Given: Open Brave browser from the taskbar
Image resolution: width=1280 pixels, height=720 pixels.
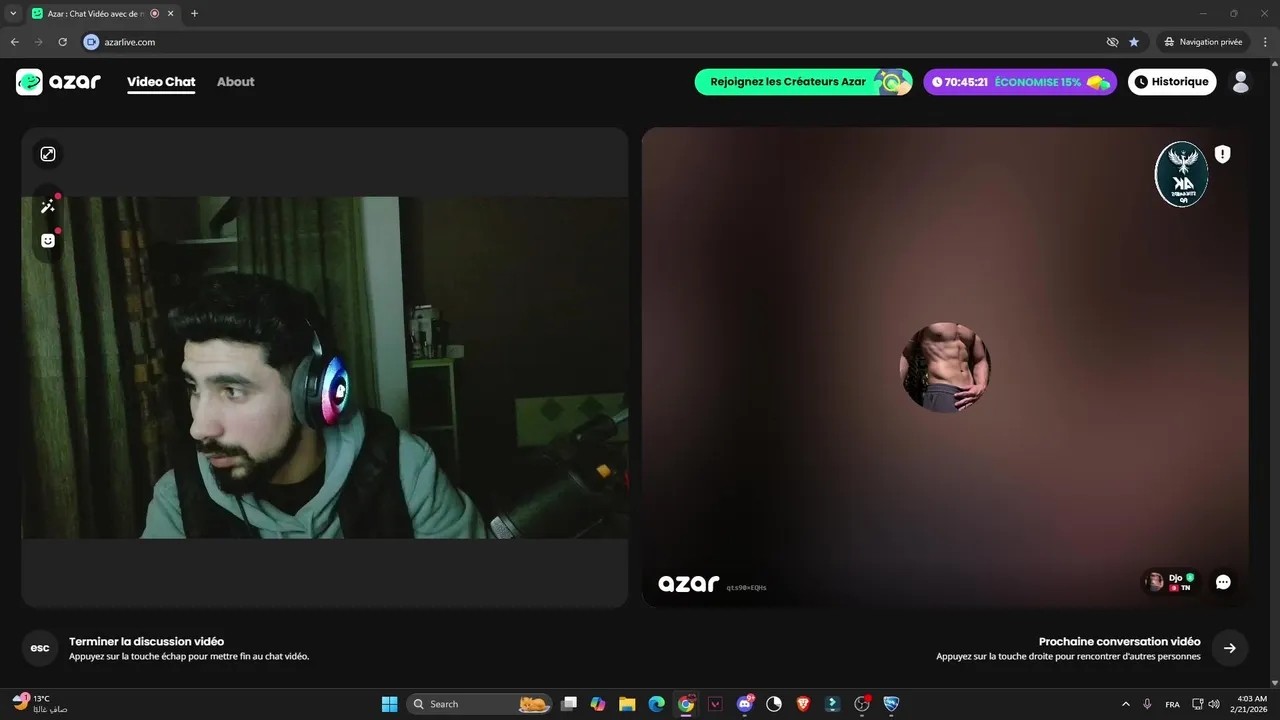Looking at the screenshot, I should (x=803, y=704).
